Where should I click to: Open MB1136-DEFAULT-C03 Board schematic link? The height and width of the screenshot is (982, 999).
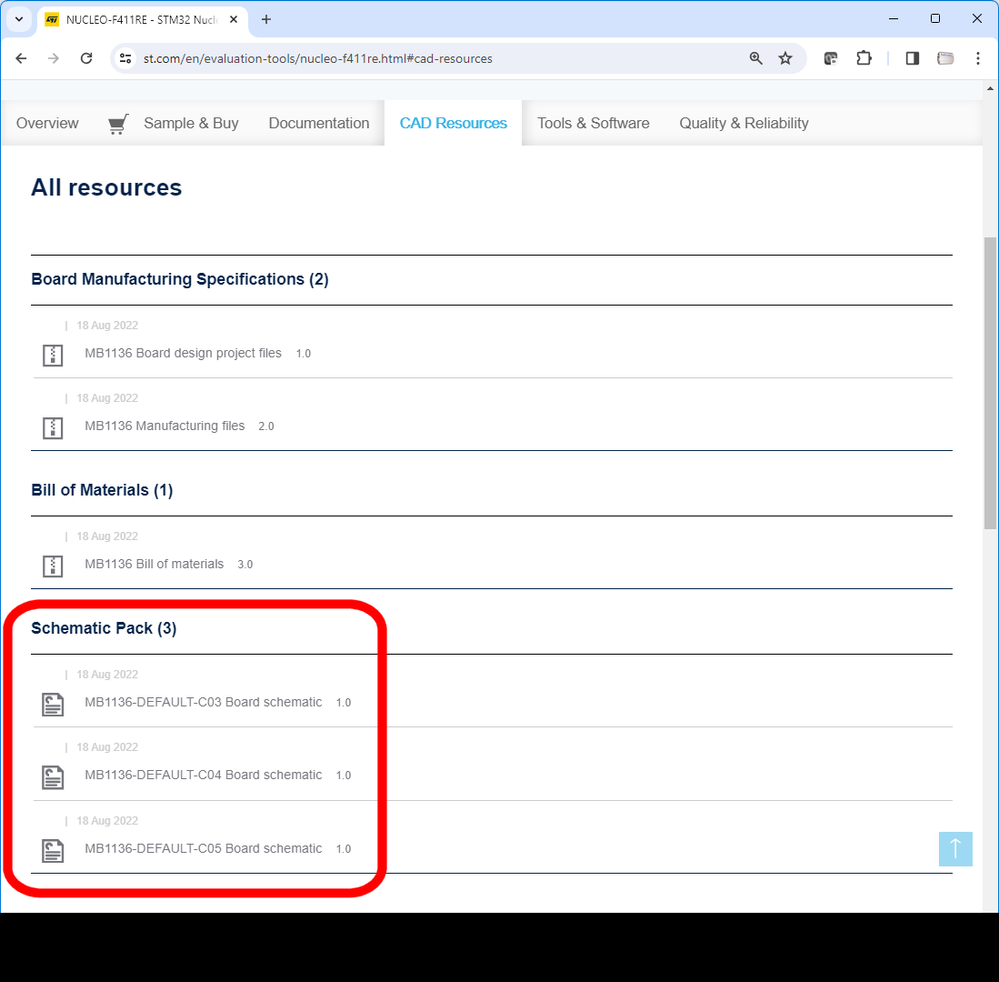pos(203,702)
